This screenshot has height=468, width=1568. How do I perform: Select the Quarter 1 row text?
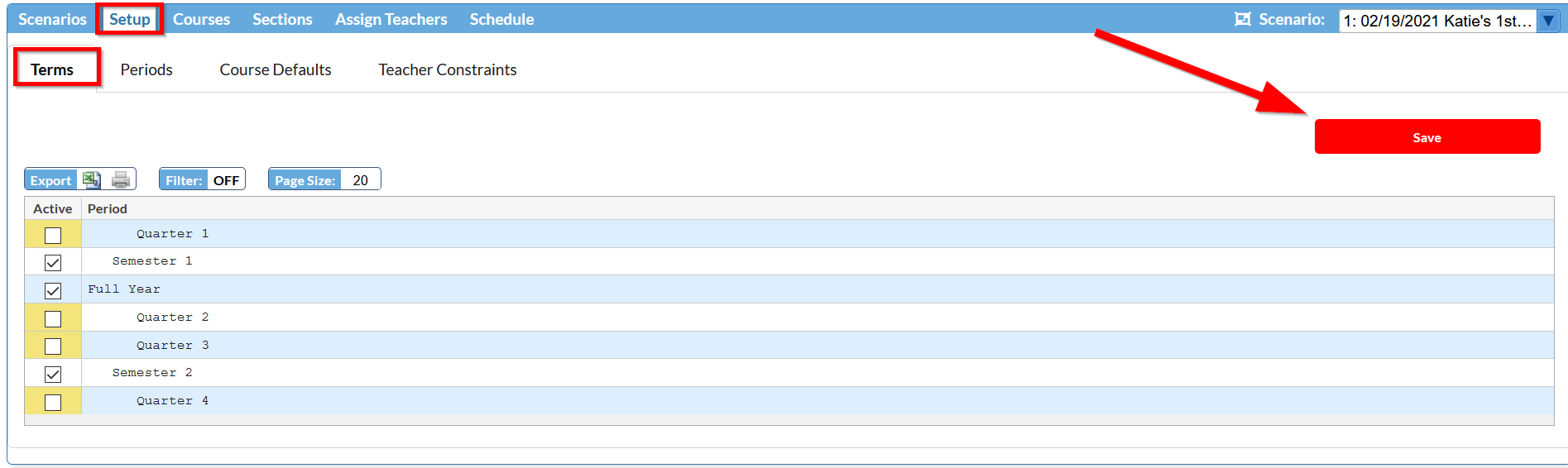[x=172, y=234]
